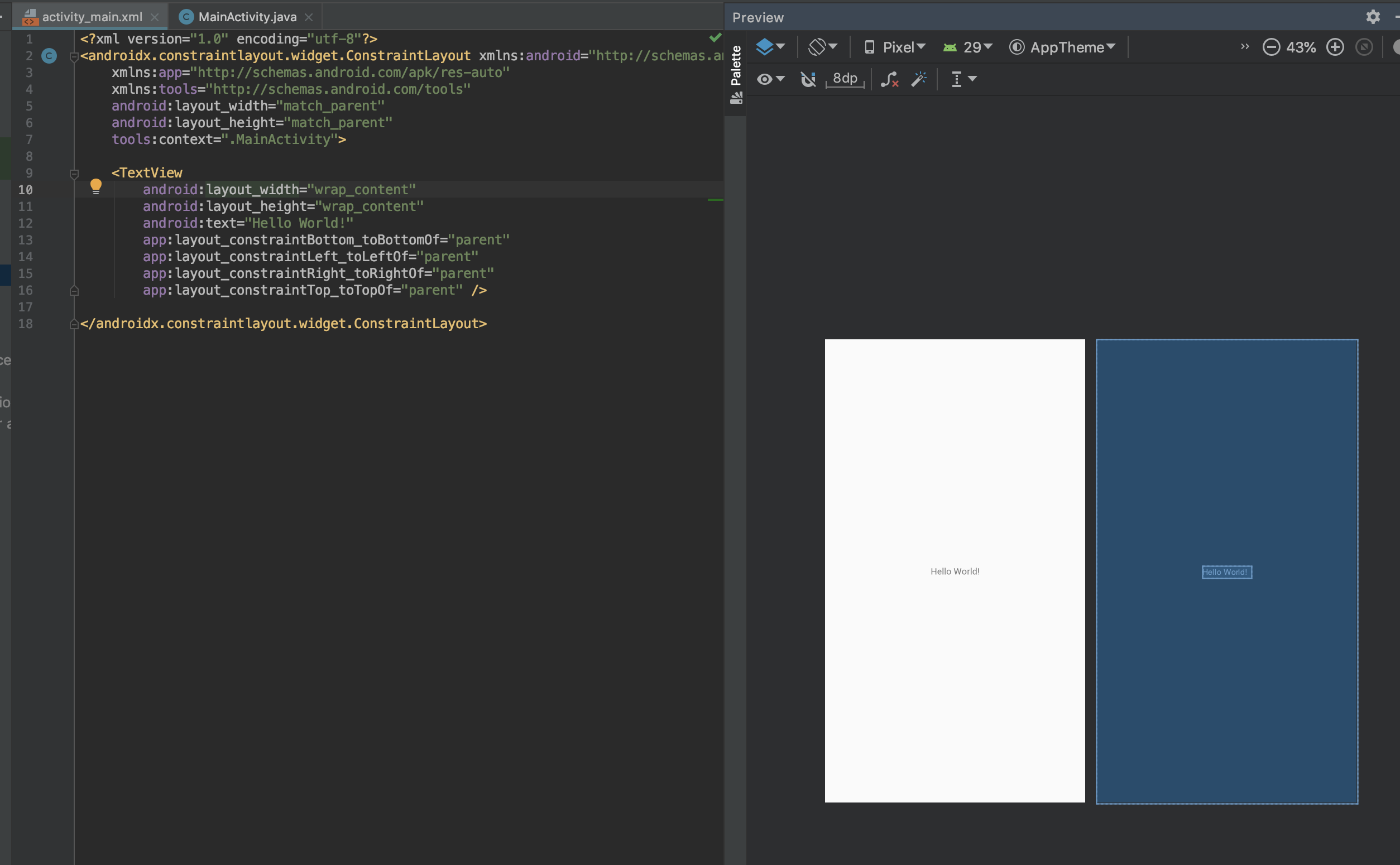The height and width of the screenshot is (865, 1400).
Task: Open the view options eye dropdown
Action: click(x=770, y=79)
